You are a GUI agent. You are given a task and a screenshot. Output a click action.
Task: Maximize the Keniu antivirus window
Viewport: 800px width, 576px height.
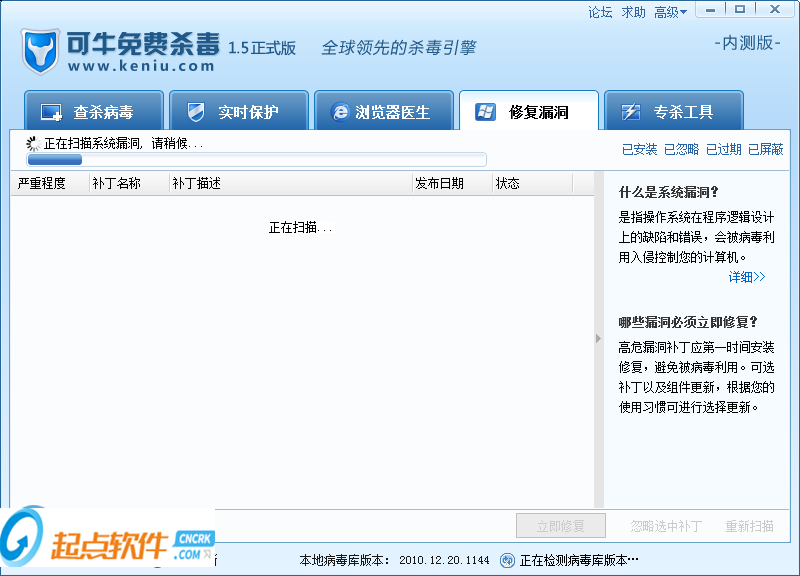point(740,9)
